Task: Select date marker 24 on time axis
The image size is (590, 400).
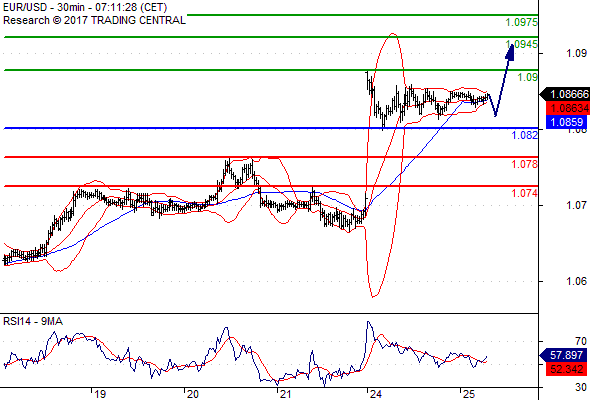Action: (x=376, y=394)
